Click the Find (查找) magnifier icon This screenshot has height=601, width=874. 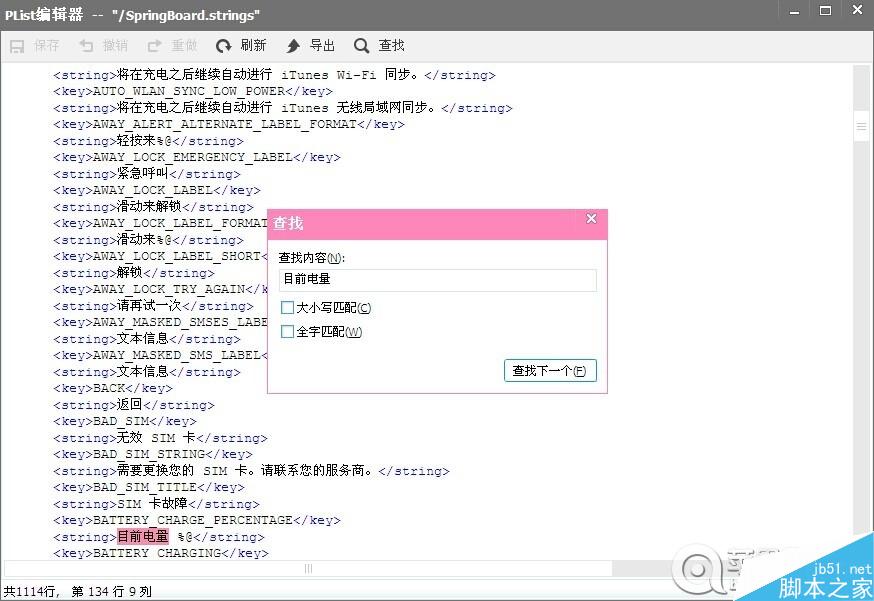click(362, 46)
